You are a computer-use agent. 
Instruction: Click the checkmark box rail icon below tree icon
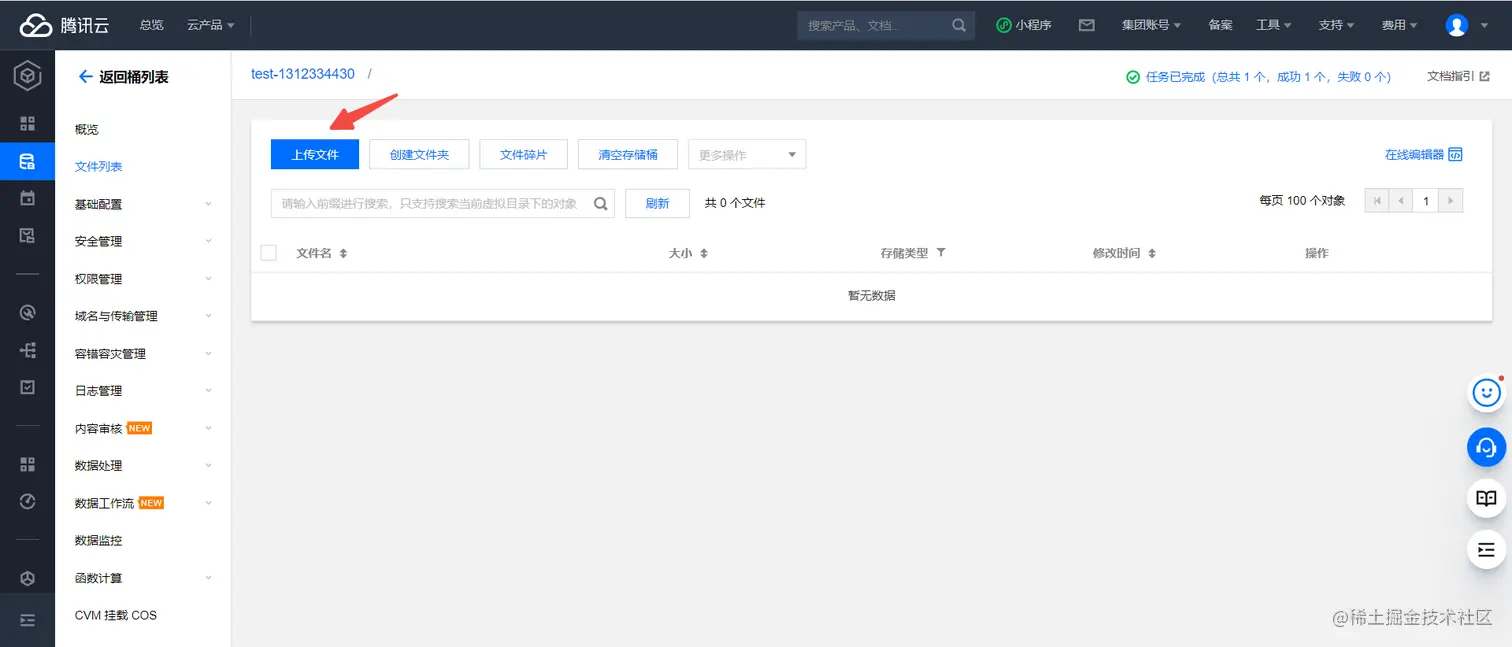[27, 387]
